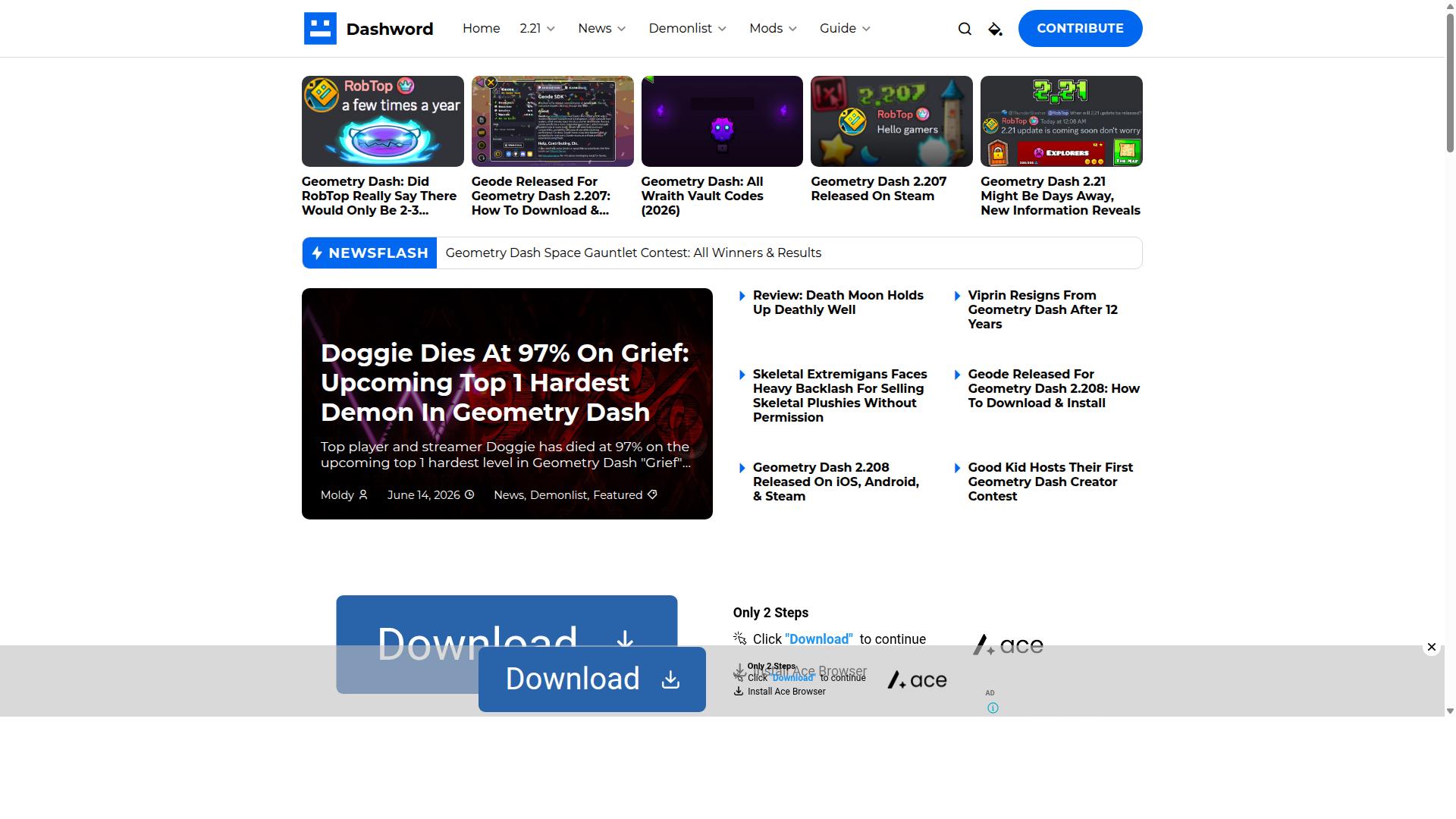Open the Guide menu item

(838, 29)
